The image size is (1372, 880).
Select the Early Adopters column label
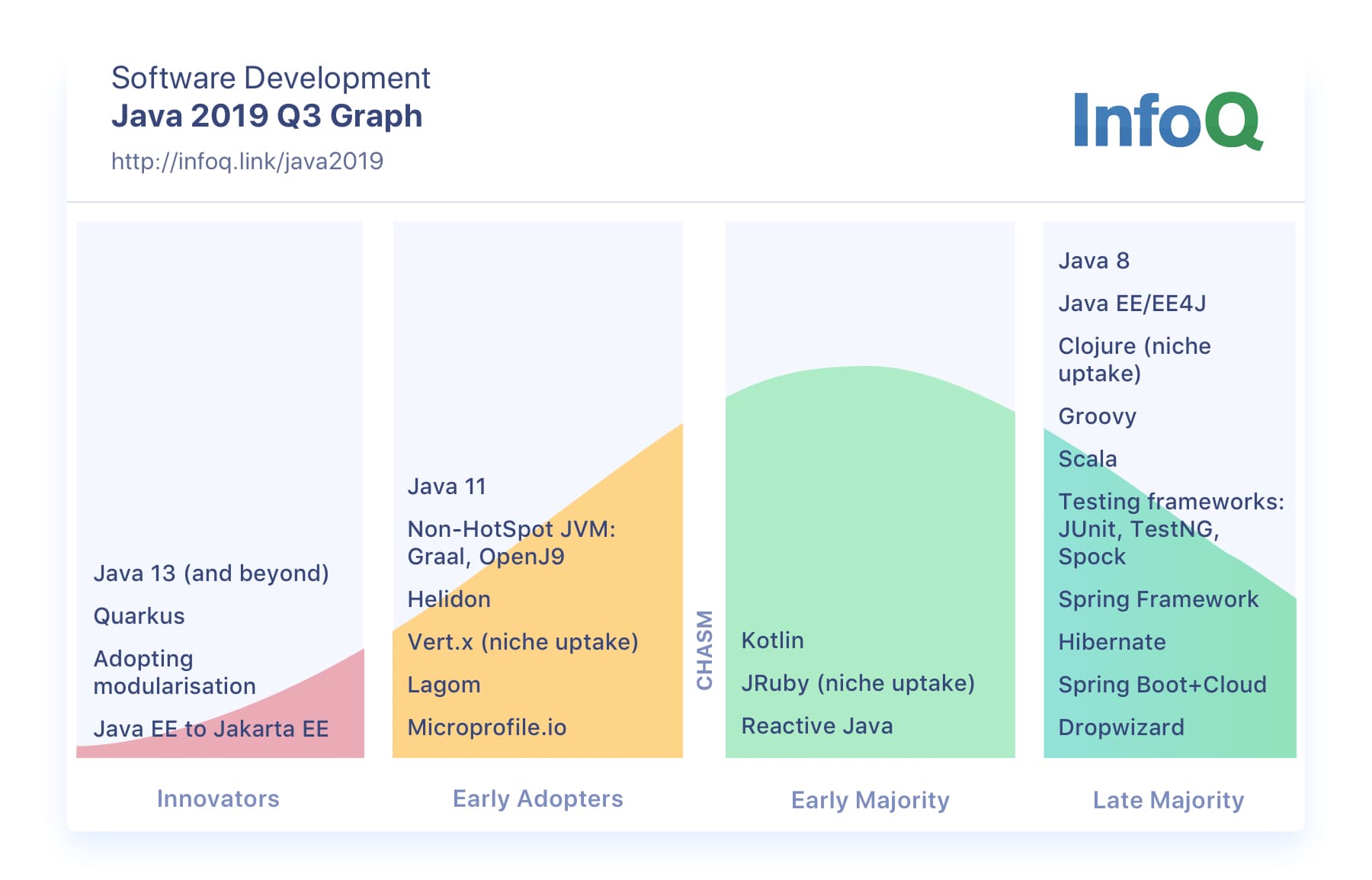coord(537,799)
